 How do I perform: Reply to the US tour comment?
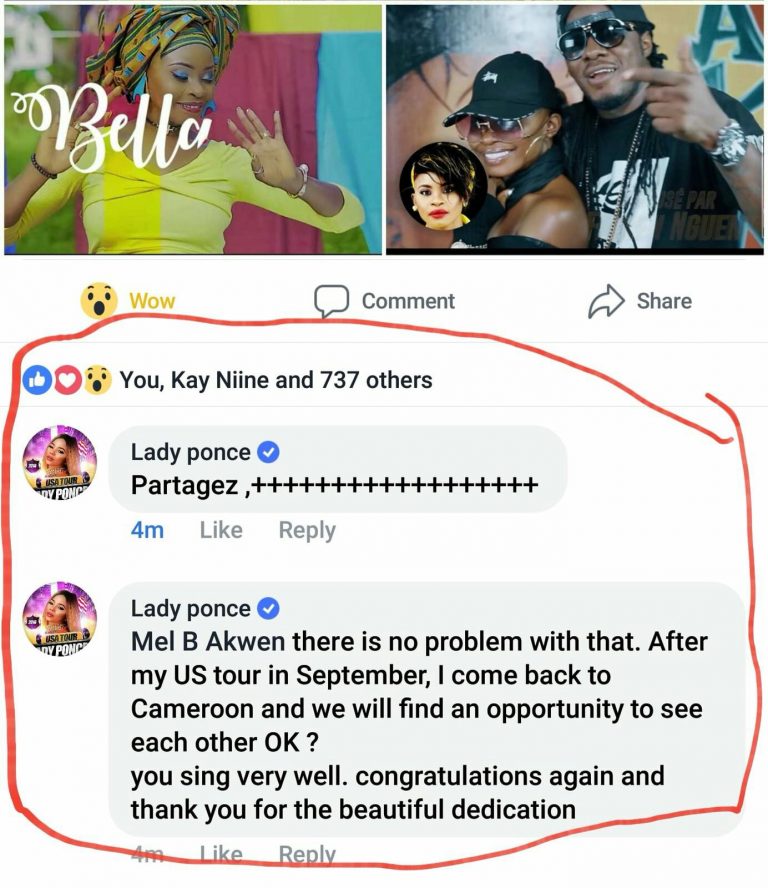pyautogui.click(x=307, y=853)
